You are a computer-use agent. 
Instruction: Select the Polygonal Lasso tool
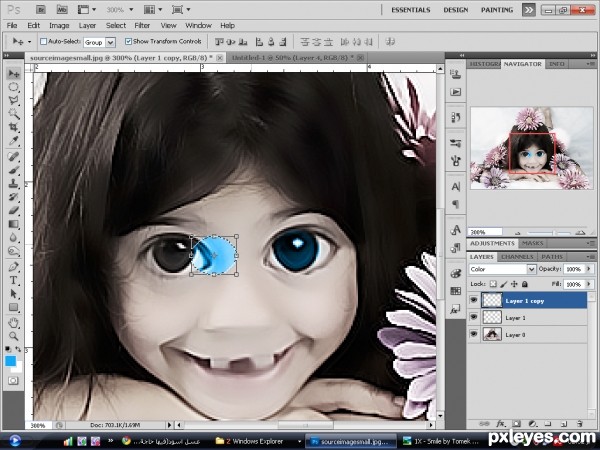pyautogui.click(x=13, y=100)
